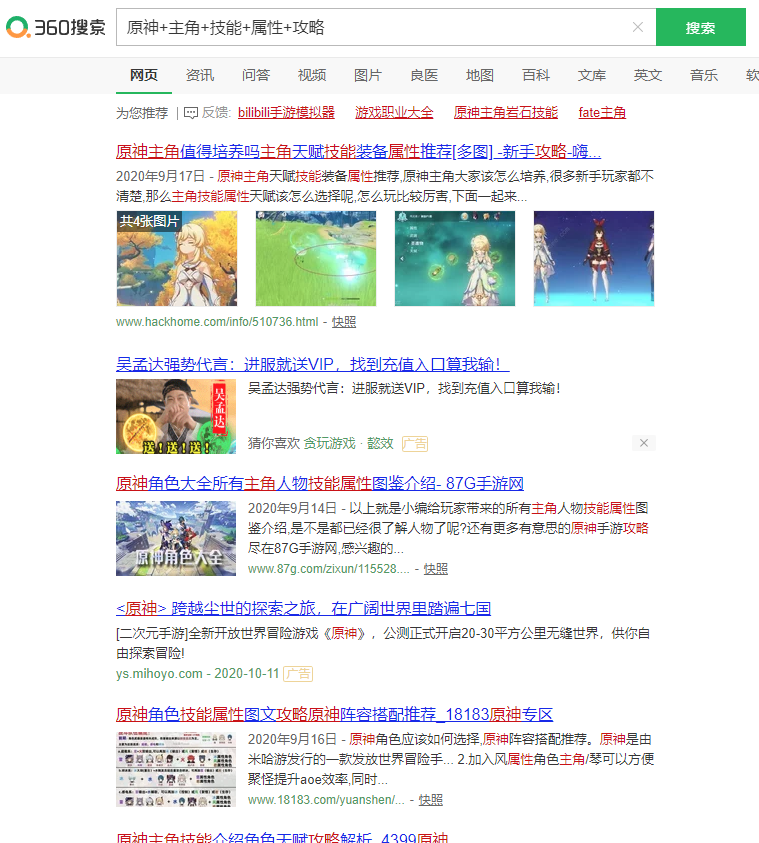This screenshot has height=843, width=759.
Task: Open 快照 for hackhome.com result
Action: coord(343,322)
